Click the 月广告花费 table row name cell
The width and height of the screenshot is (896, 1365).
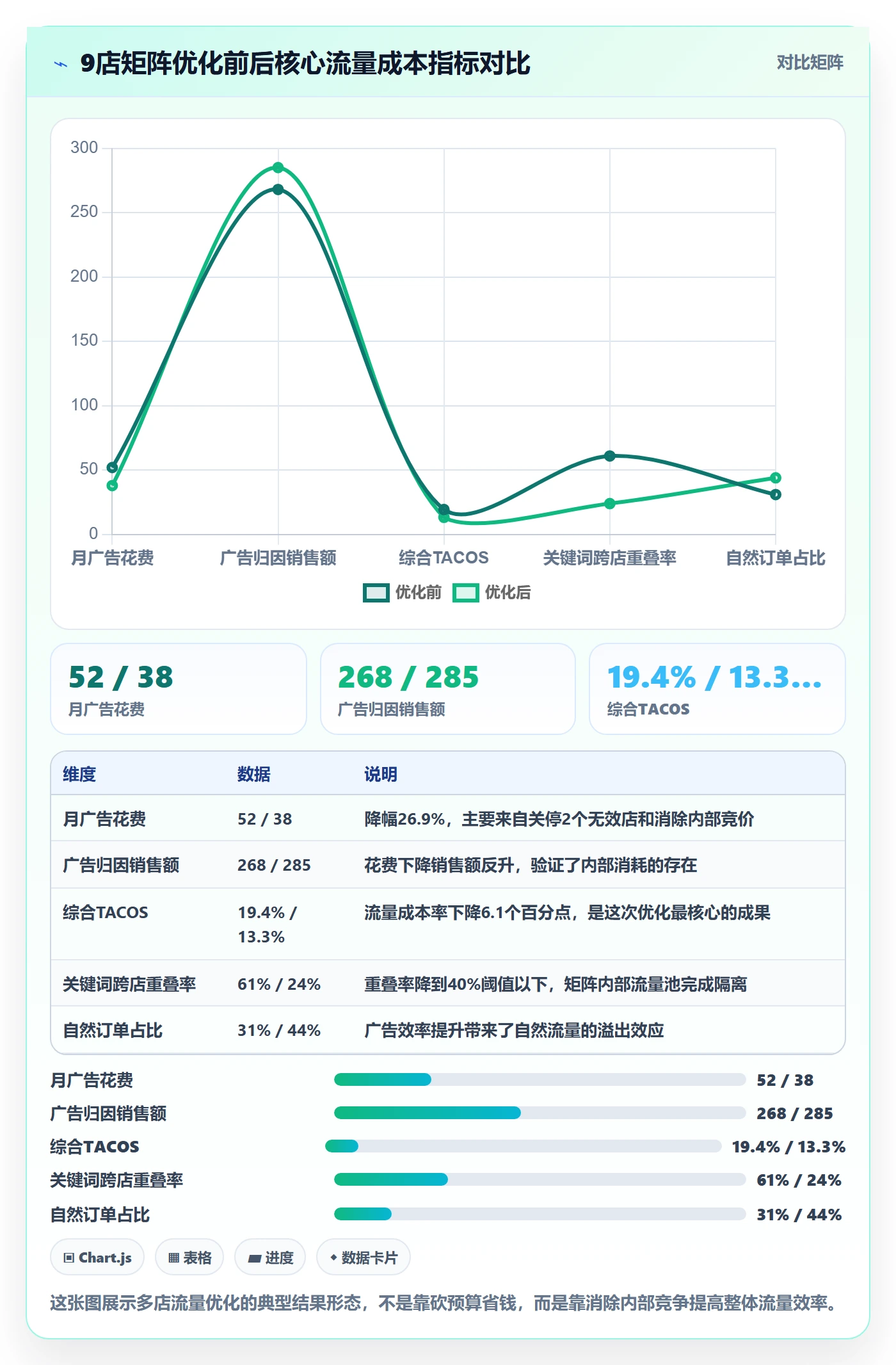[104, 820]
